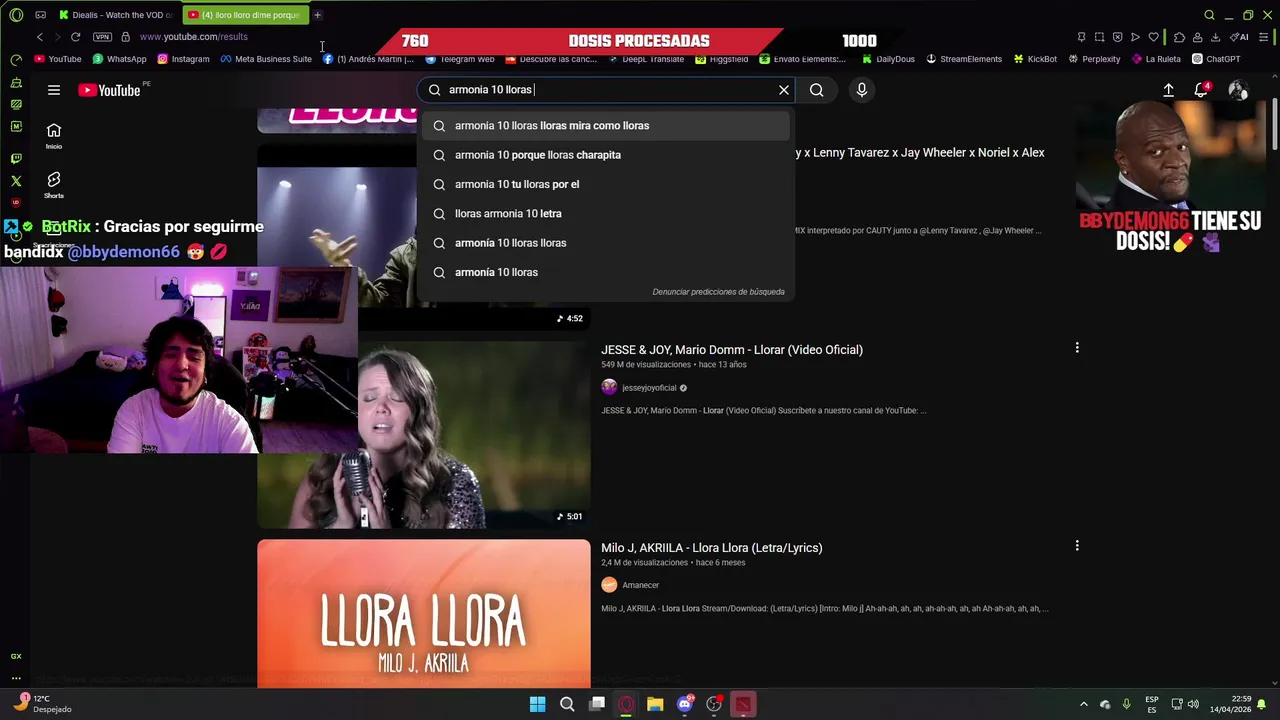Go back with the browser back arrow
This screenshot has width=1280, height=720.
(x=40, y=37)
